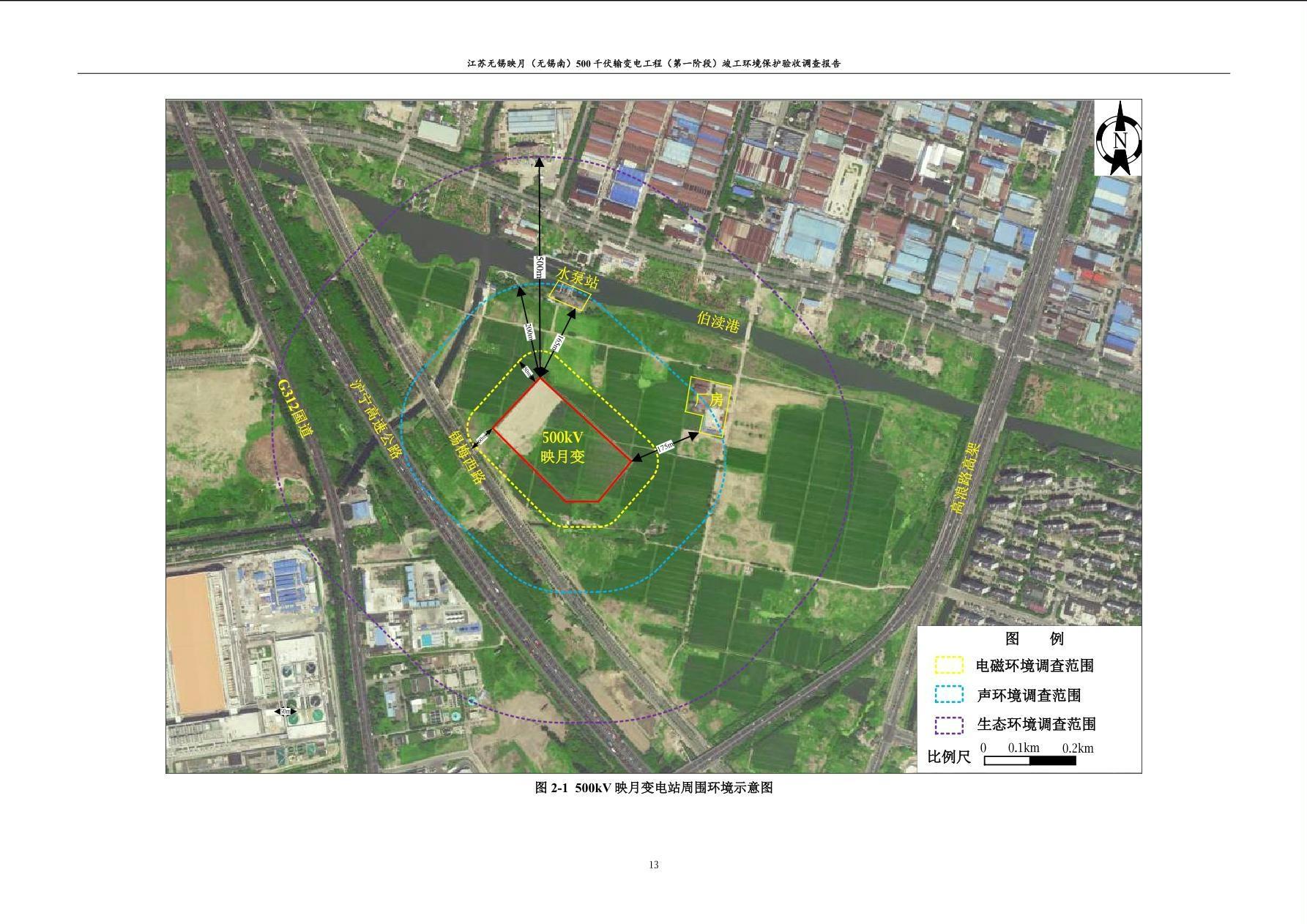Click the 锡梅西路 road label
This screenshot has width=1307, height=924.
[466, 458]
